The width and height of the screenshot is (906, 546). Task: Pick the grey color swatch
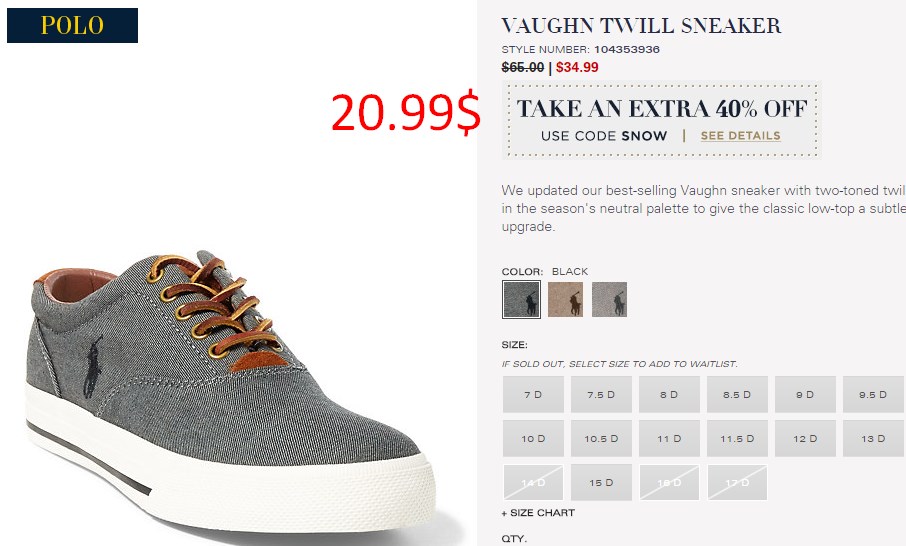coord(609,299)
